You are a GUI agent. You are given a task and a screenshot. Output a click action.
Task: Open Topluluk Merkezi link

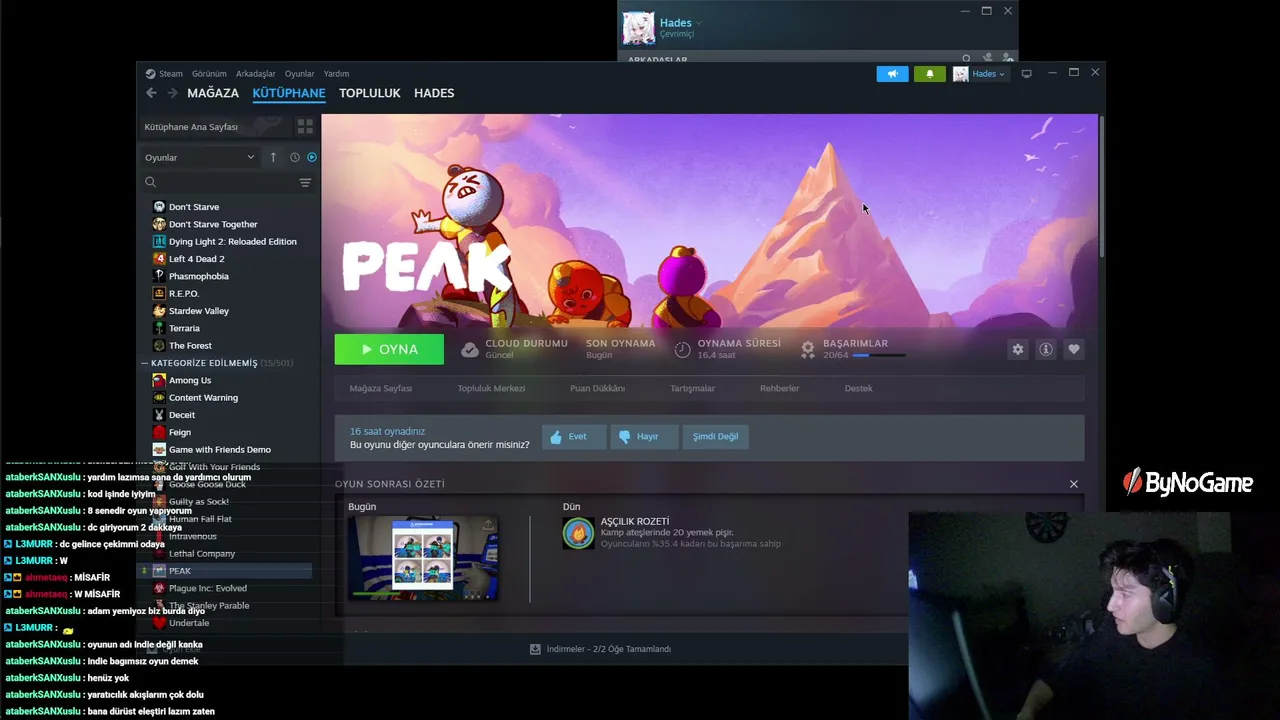pos(491,388)
